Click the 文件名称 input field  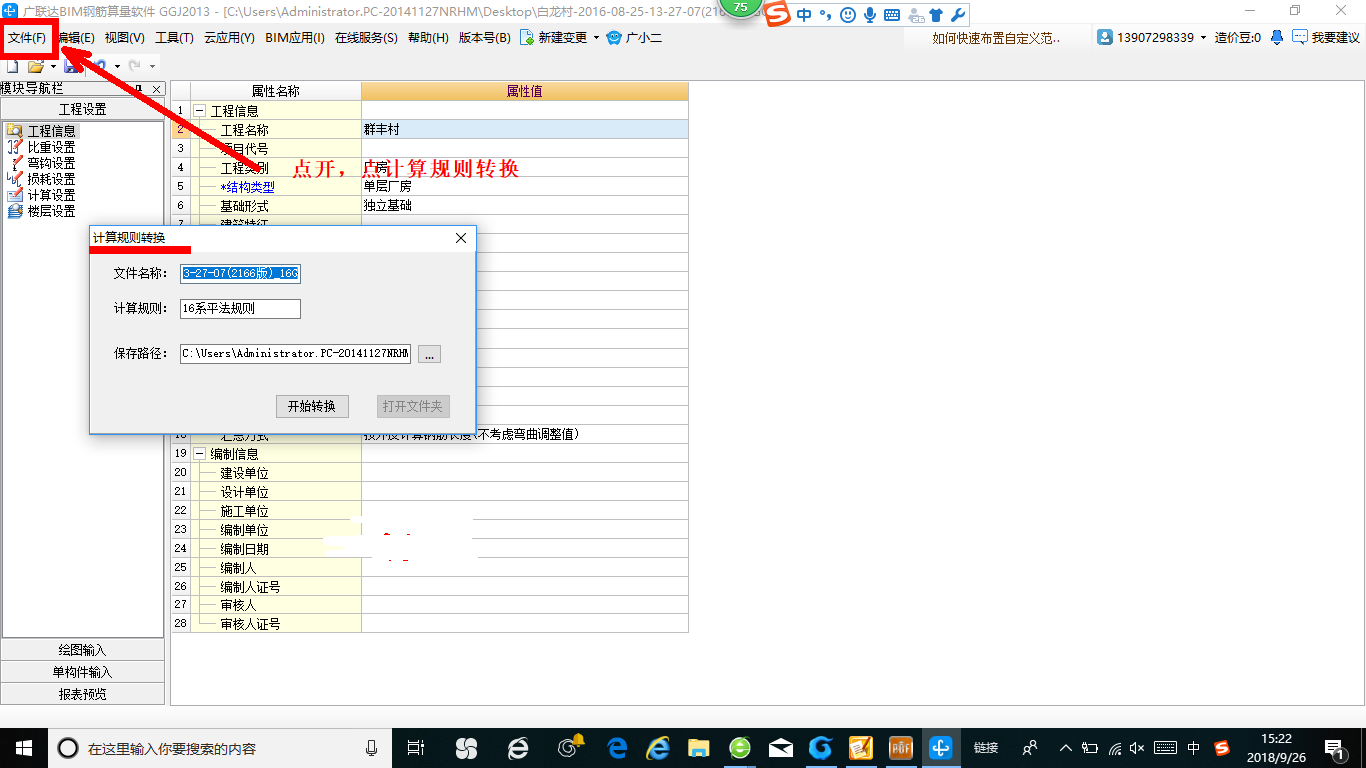pyautogui.click(x=240, y=274)
